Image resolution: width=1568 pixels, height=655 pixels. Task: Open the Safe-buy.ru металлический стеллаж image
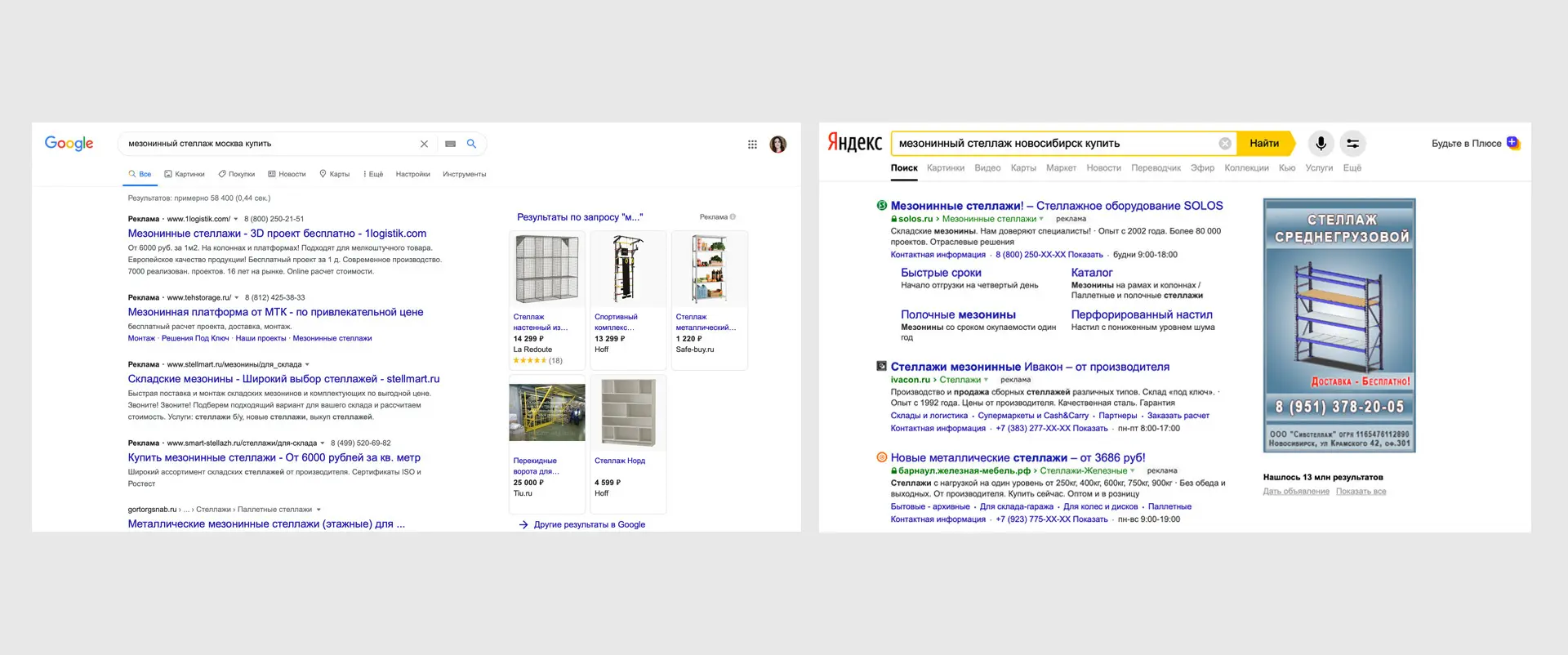[x=709, y=269]
